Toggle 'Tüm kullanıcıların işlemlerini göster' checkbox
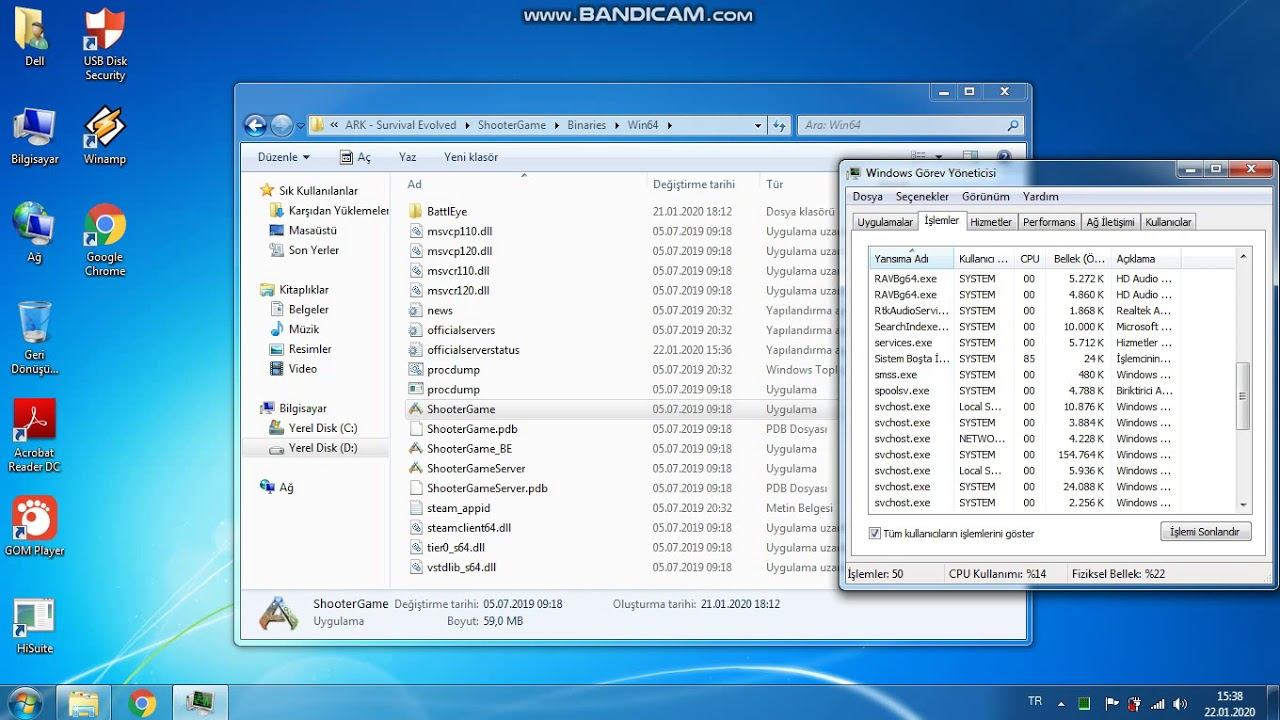Image resolution: width=1280 pixels, height=720 pixels. 875,533
